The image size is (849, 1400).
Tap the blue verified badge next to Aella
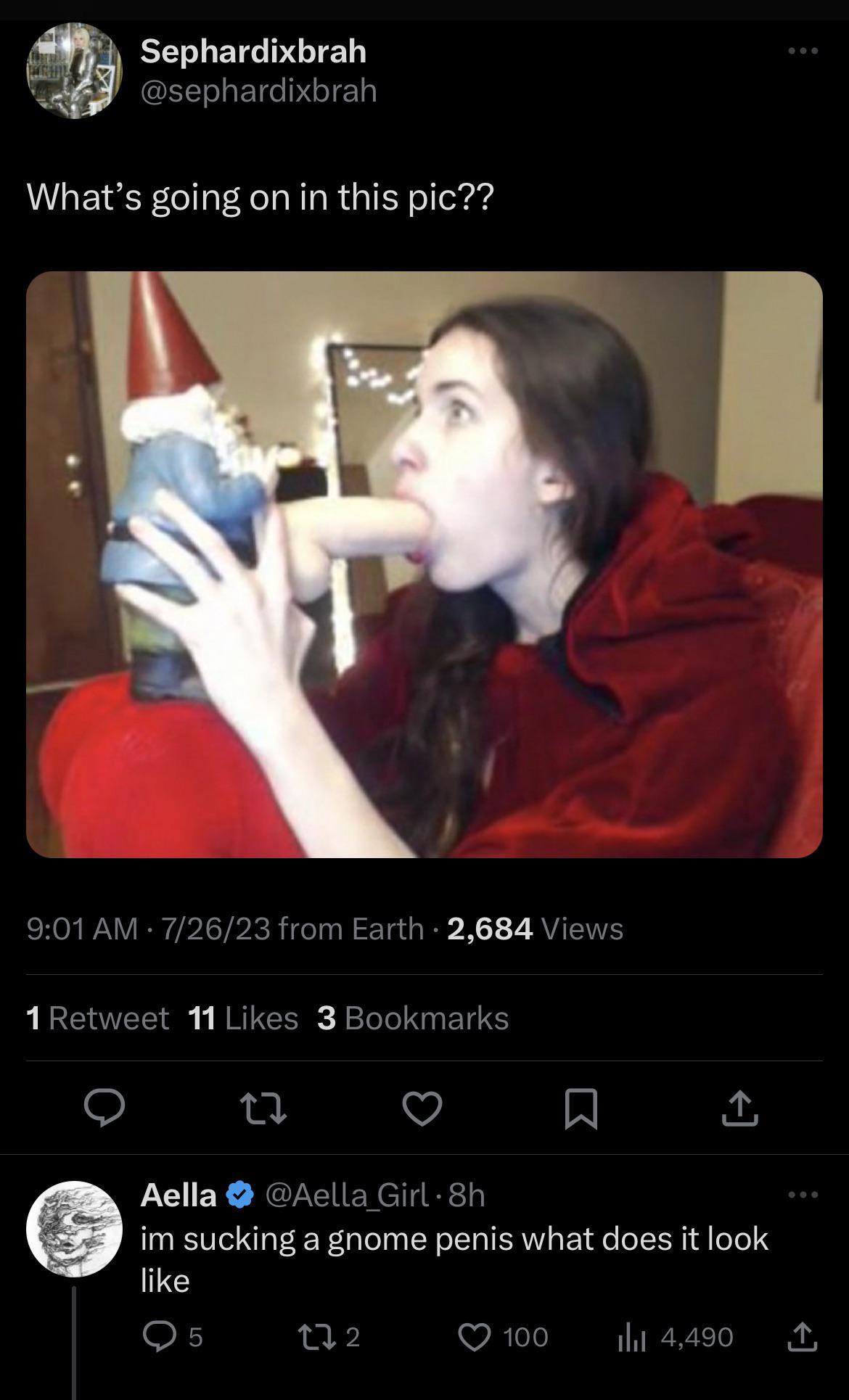[x=240, y=1195]
